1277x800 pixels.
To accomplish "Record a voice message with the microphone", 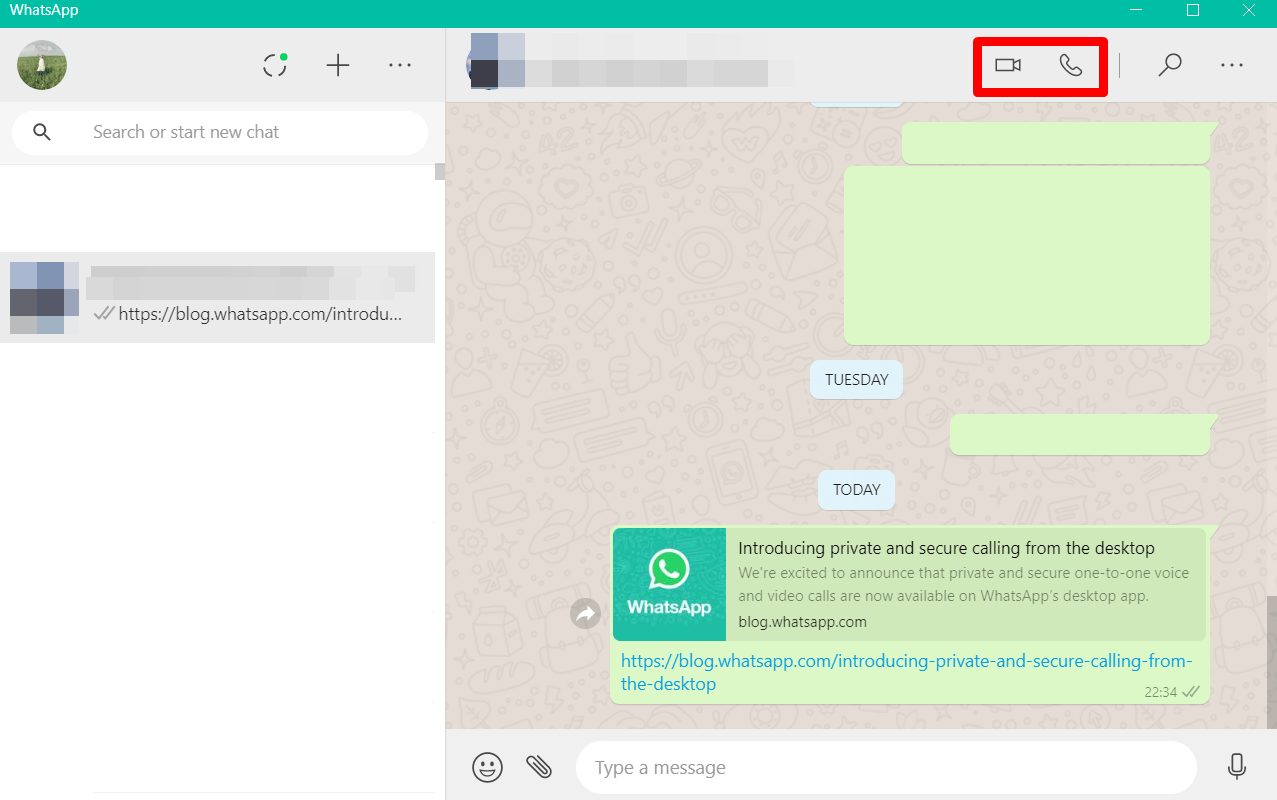I will click(1236, 767).
